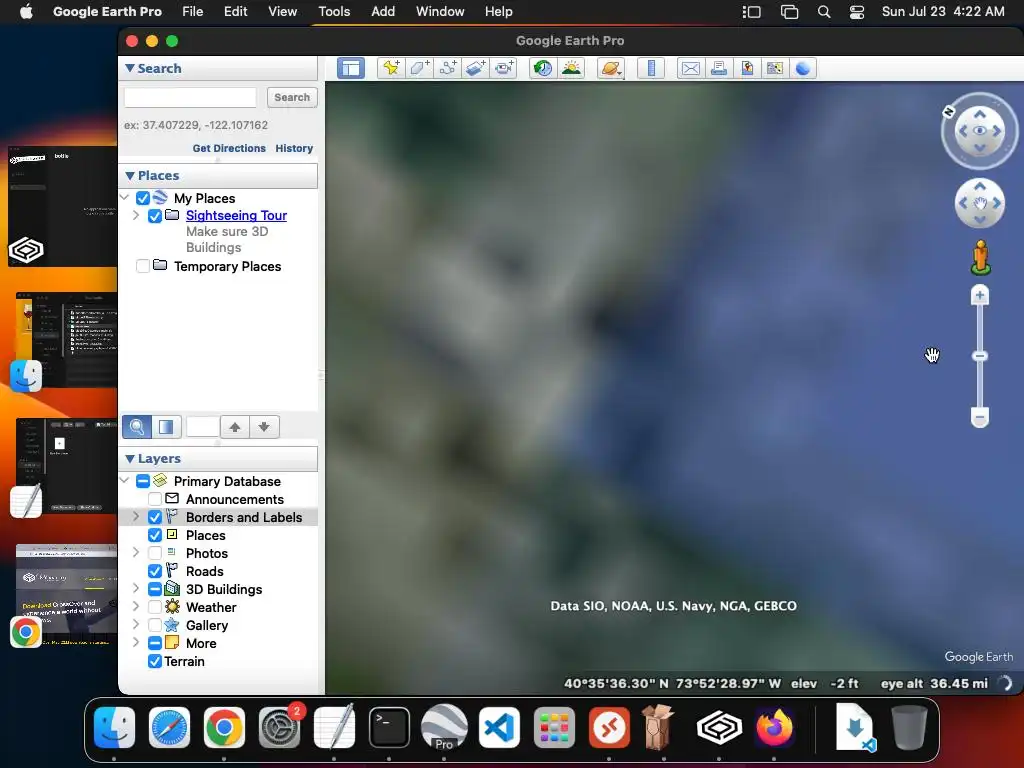Click the Move joystick hand center
1024x768 pixels.
click(980, 203)
